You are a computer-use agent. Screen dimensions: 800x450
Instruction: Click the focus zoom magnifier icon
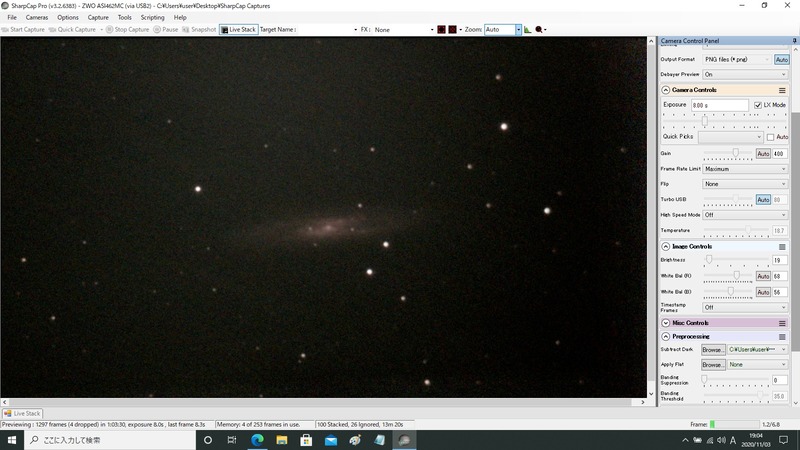click(x=539, y=30)
